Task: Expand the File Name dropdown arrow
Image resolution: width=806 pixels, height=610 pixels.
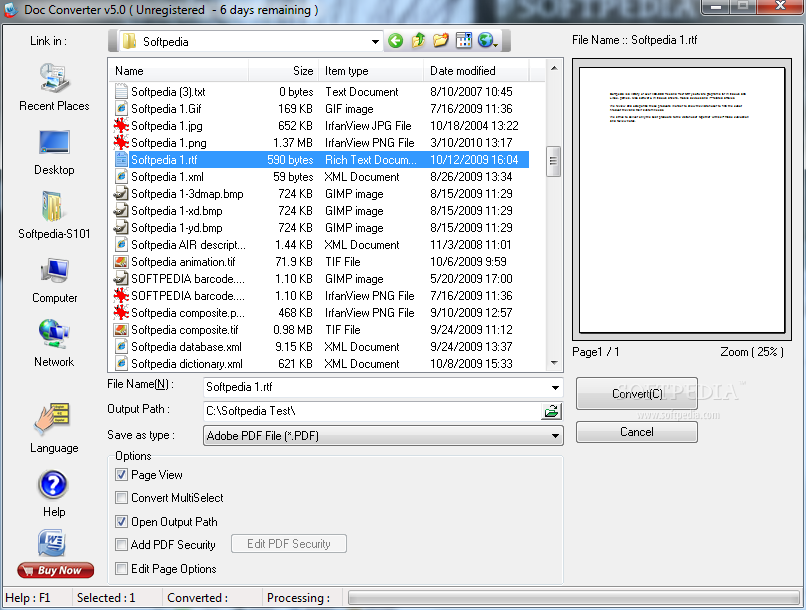Action: click(x=555, y=387)
